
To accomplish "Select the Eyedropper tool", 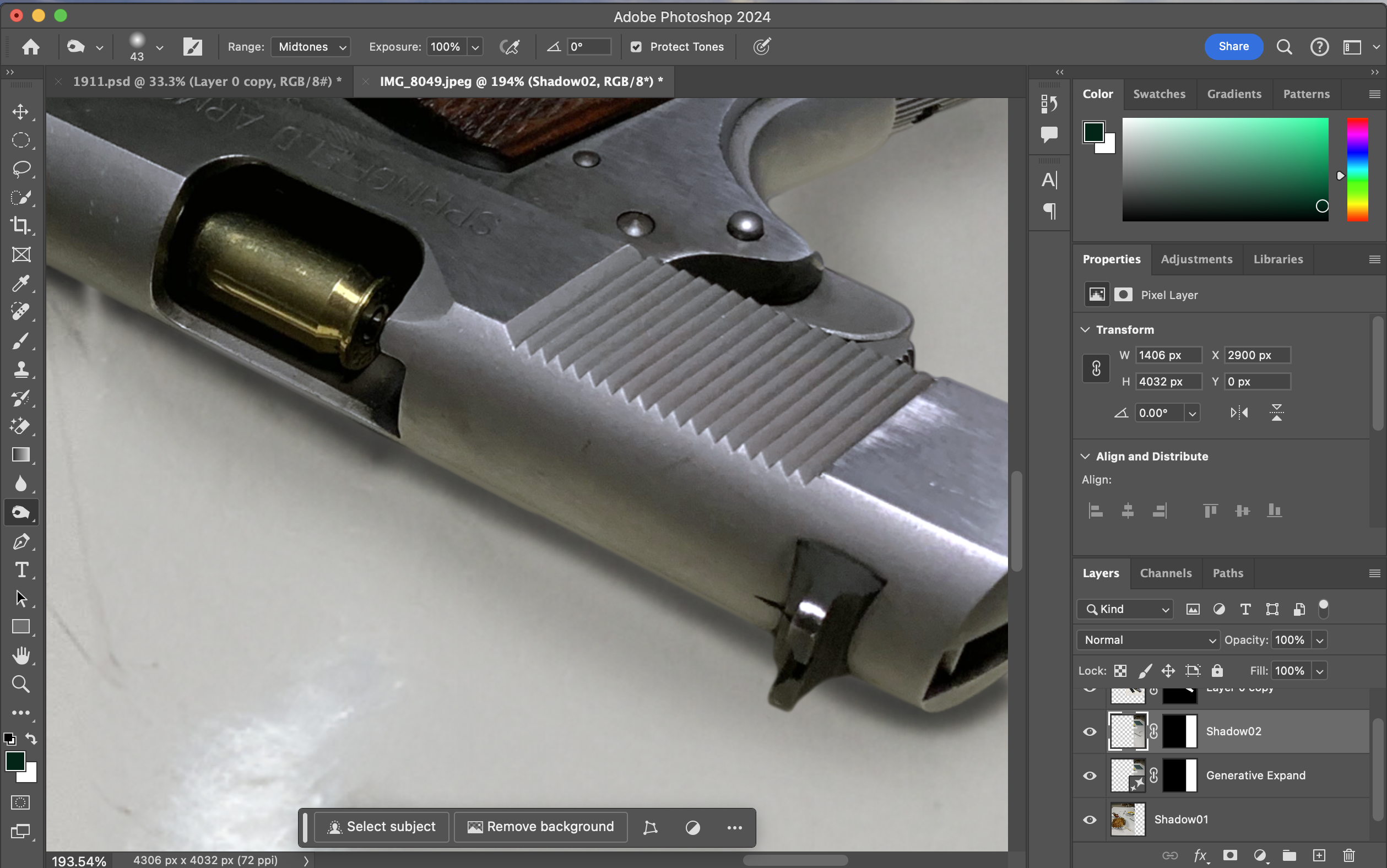I will [21, 283].
